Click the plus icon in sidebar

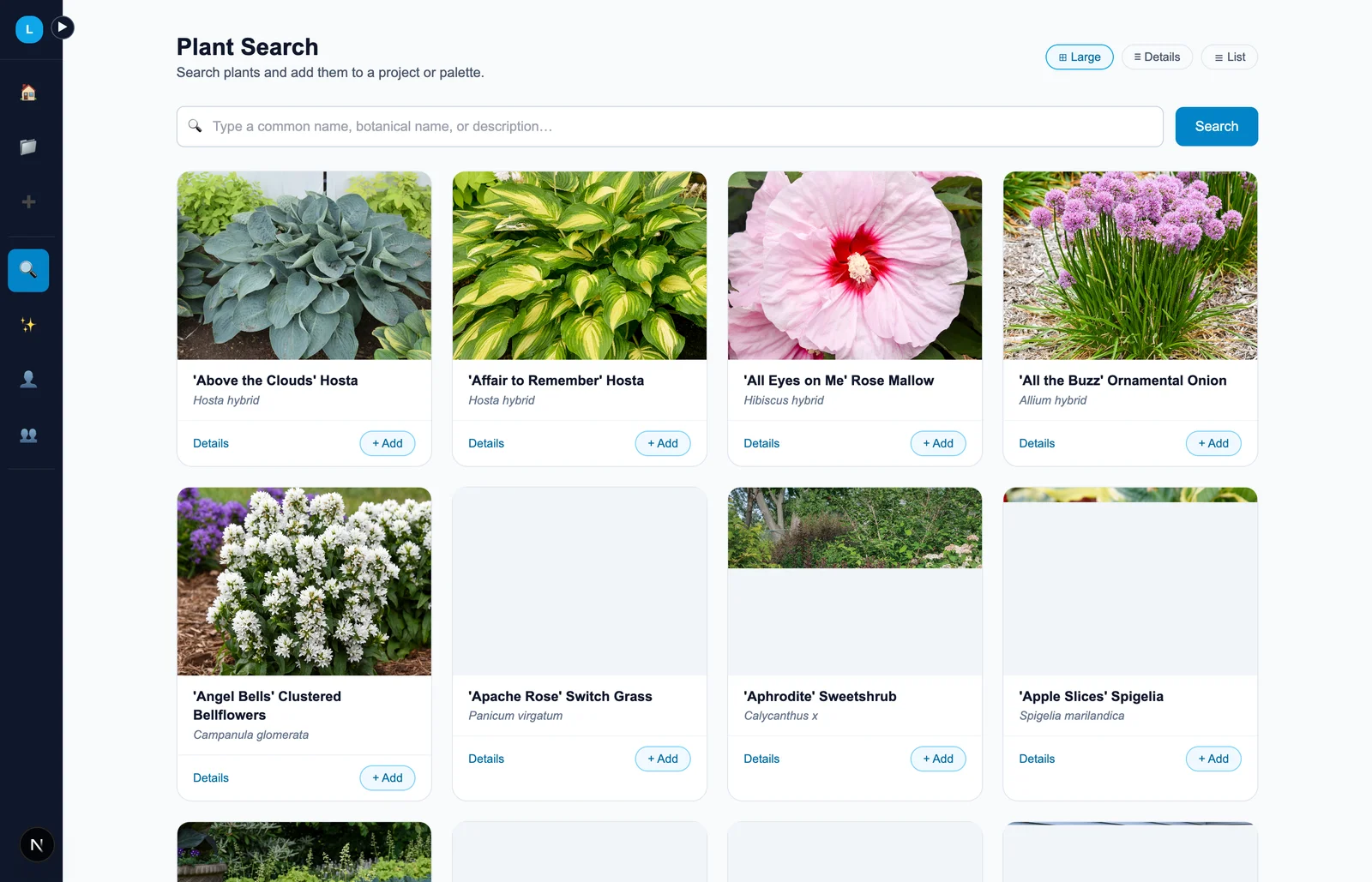click(x=28, y=201)
